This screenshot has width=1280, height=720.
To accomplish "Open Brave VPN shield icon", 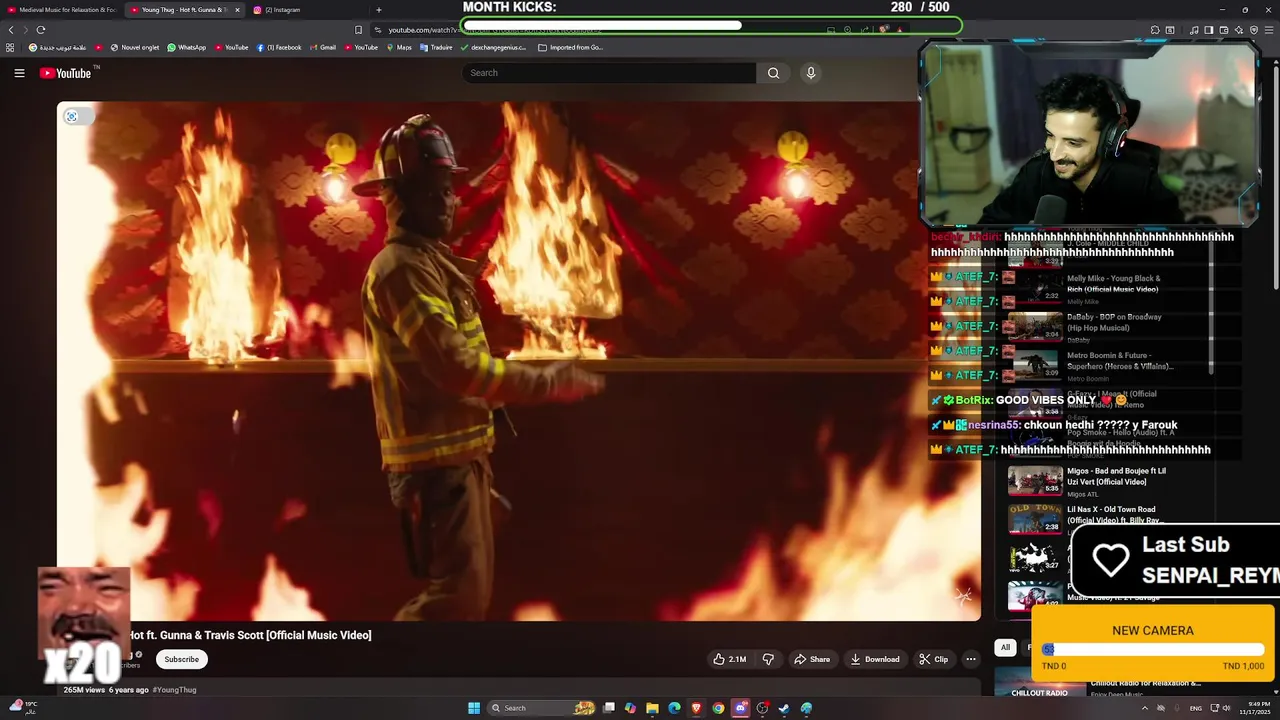I will [1253, 30].
